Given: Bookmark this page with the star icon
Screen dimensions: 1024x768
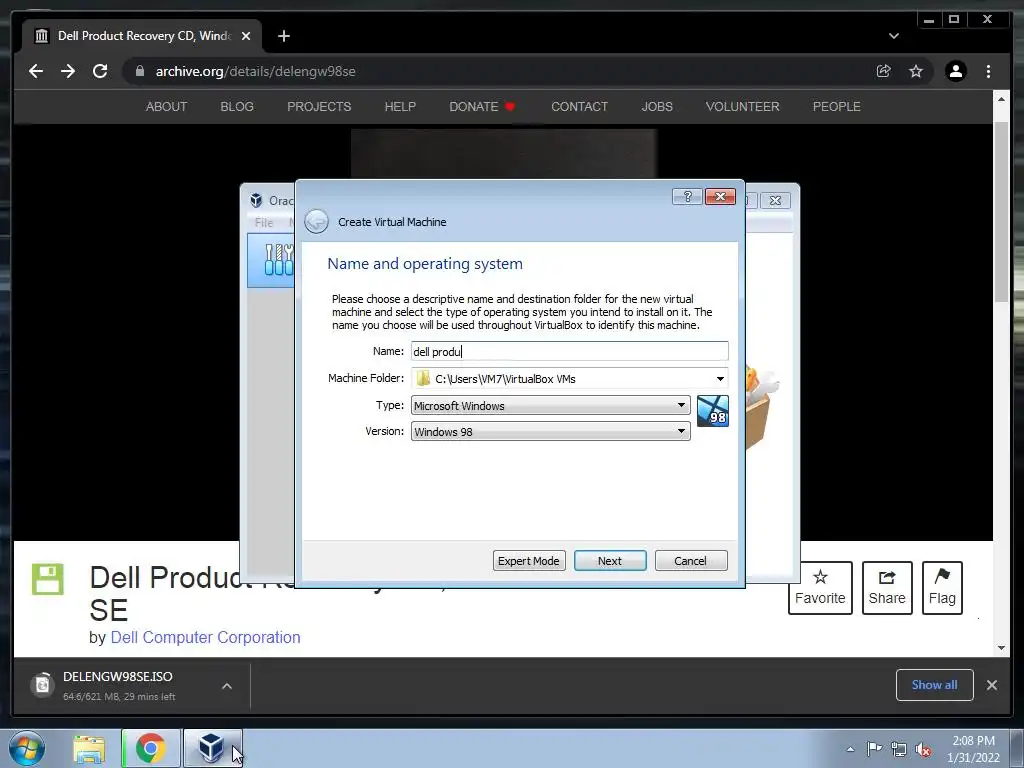Looking at the screenshot, I should click(916, 71).
